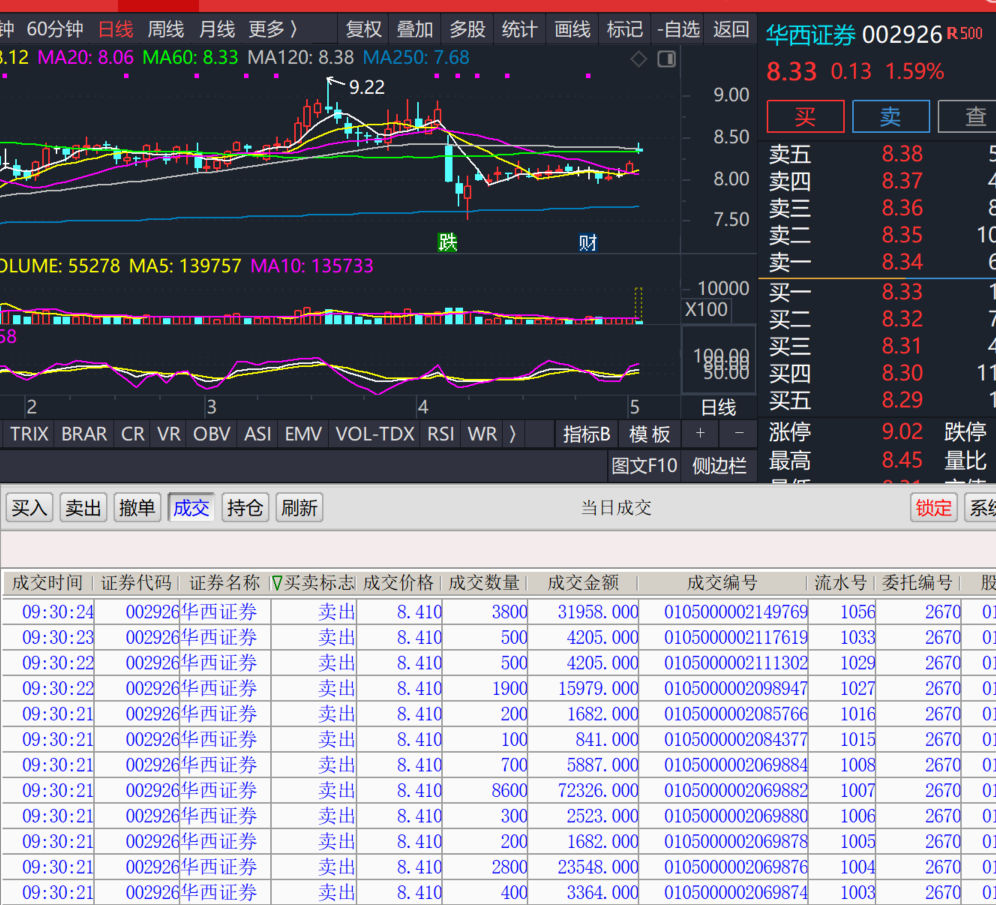Open the 更多 periods dropdown
996x905 pixels.
(x=273, y=29)
